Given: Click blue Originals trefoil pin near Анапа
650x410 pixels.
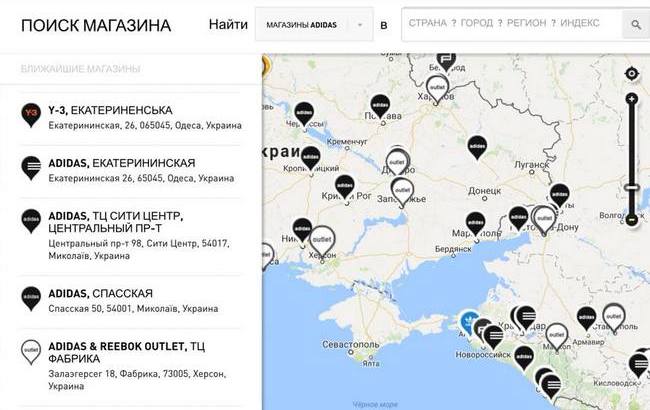Looking at the screenshot, I should 469,323.
